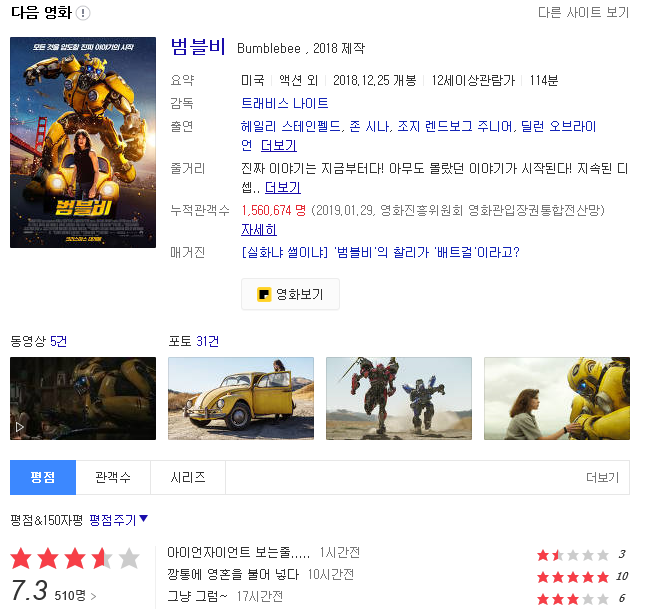The height and width of the screenshot is (614, 646).
Task: Open actor 존 시나 link
Action: [x=369, y=126]
